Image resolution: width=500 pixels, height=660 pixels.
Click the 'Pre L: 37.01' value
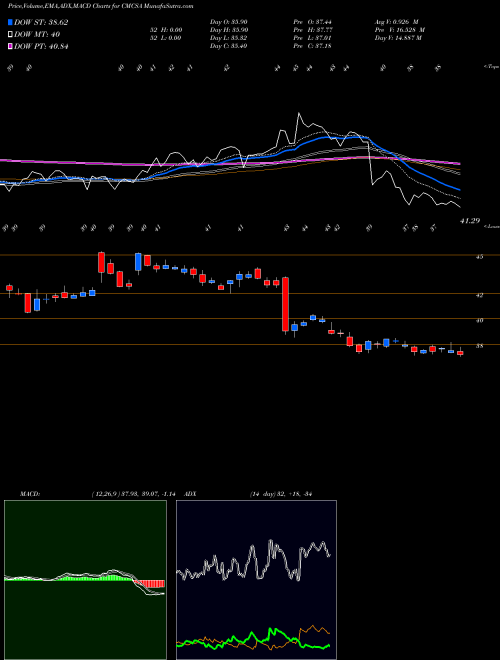click(x=313, y=38)
